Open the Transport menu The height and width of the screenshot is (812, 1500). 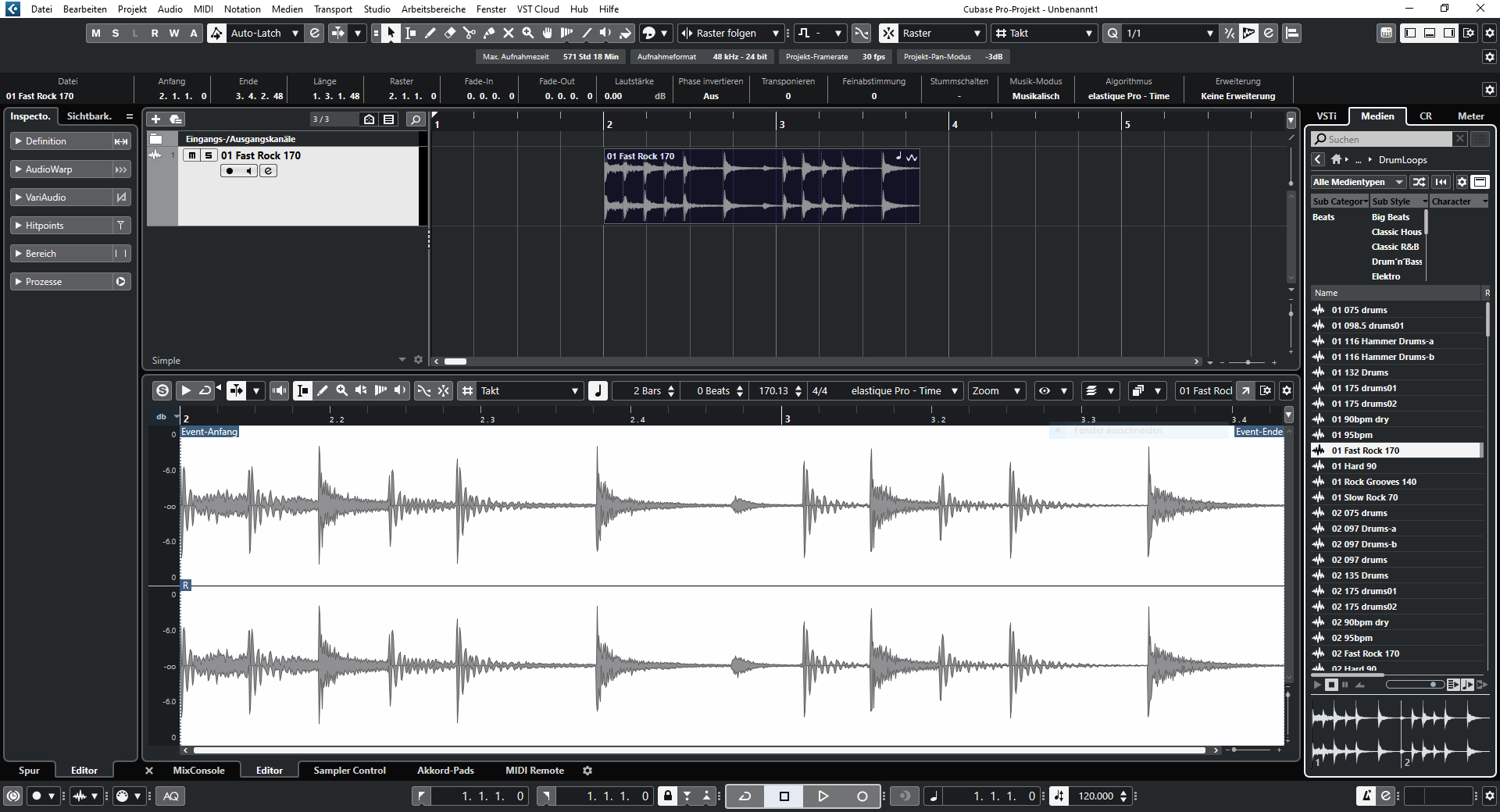pyautogui.click(x=333, y=9)
